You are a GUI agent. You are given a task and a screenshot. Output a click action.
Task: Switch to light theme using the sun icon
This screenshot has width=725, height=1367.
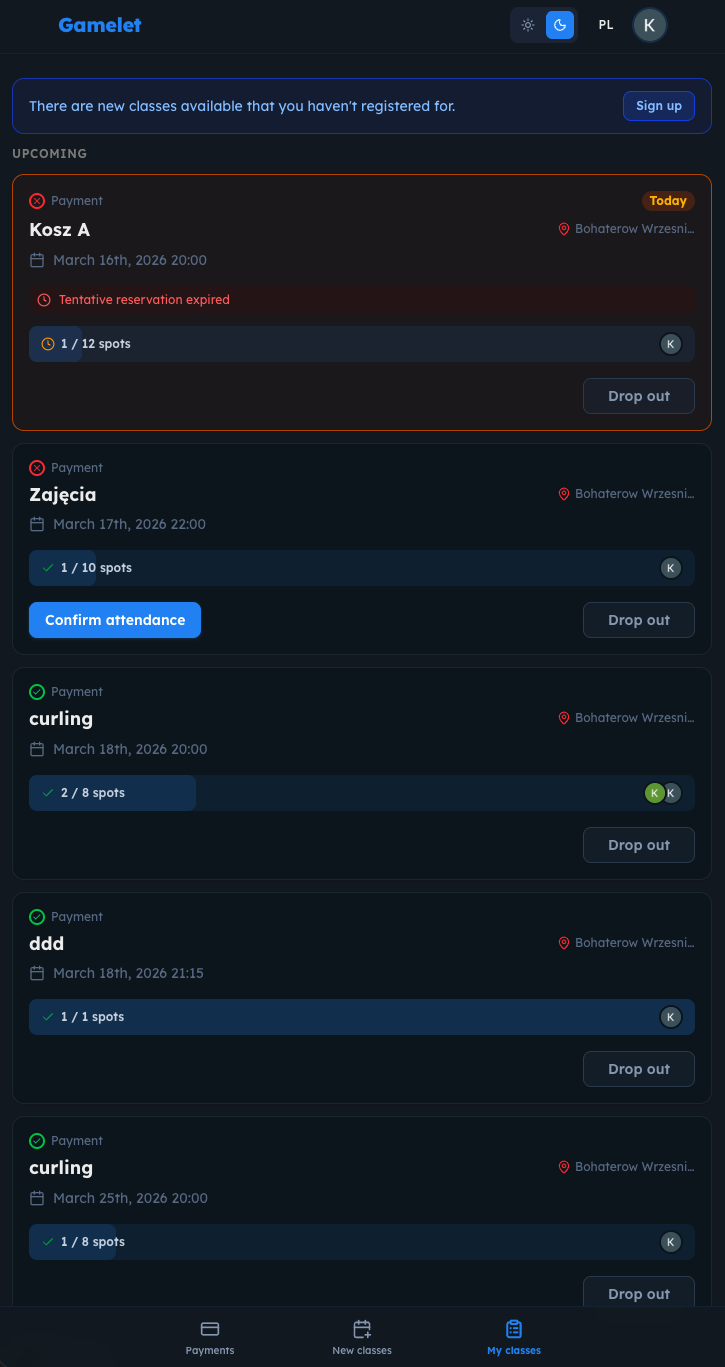(x=528, y=25)
